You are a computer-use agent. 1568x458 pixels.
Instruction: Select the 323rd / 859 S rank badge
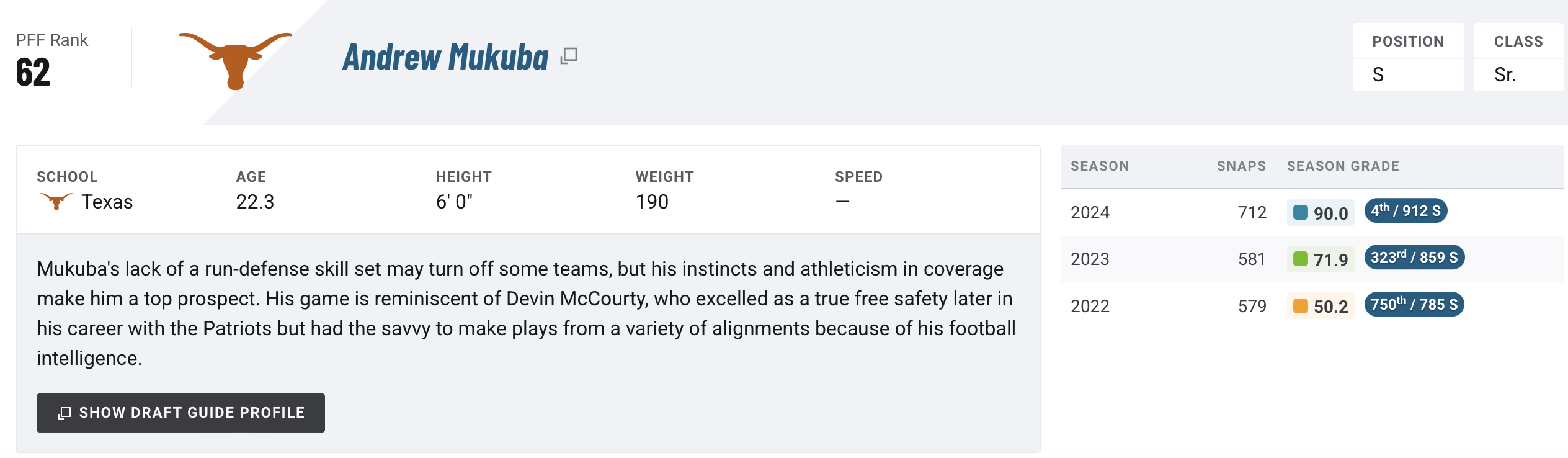click(x=1414, y=258)
